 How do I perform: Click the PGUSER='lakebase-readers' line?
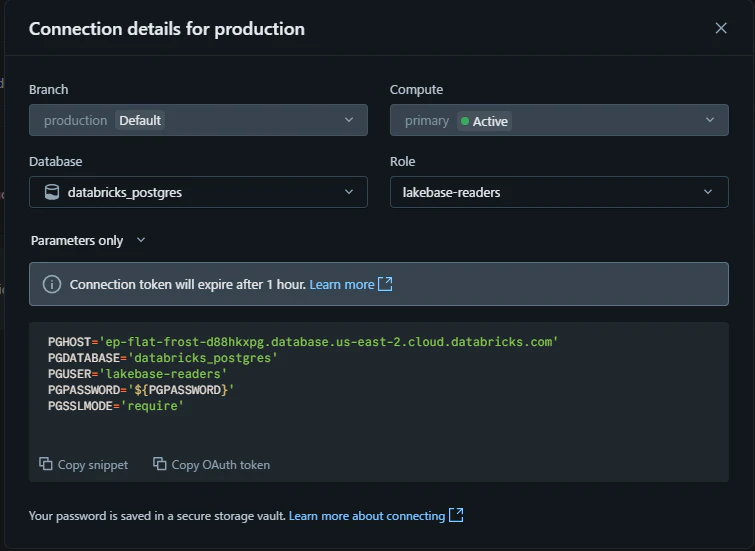coord(137,374)
